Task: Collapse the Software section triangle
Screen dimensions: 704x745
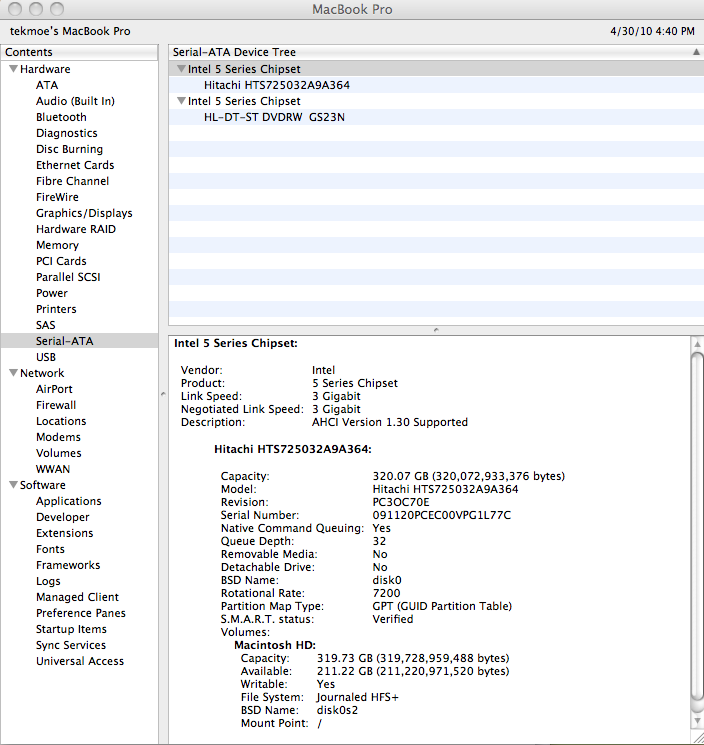Action: (x=13, y=485)
